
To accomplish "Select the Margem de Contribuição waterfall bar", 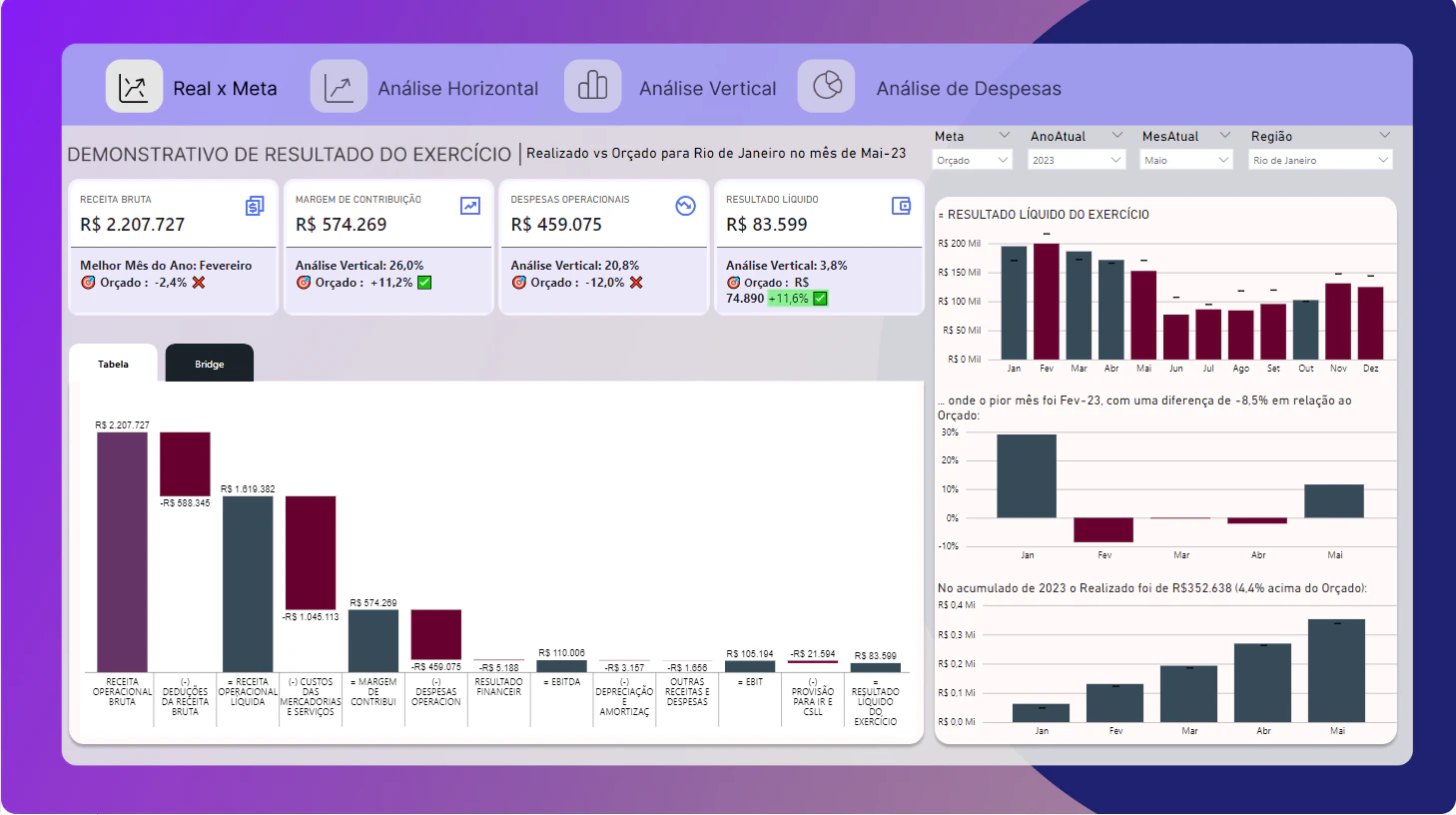I will (x=373, y=640).
